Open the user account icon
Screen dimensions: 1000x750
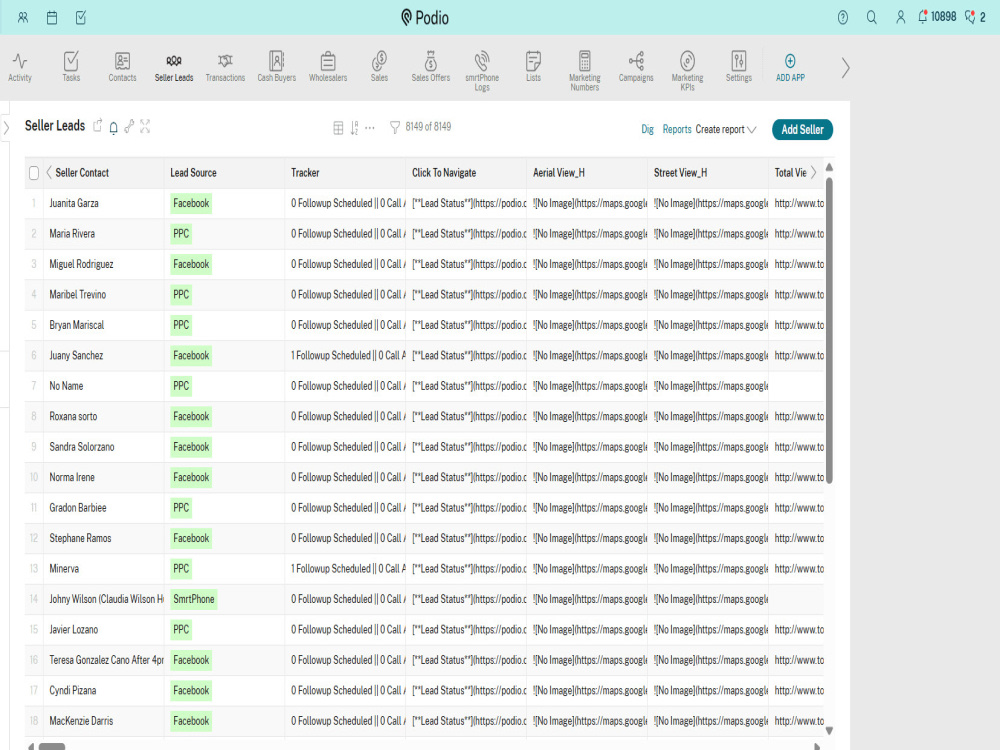click(901, 18)
